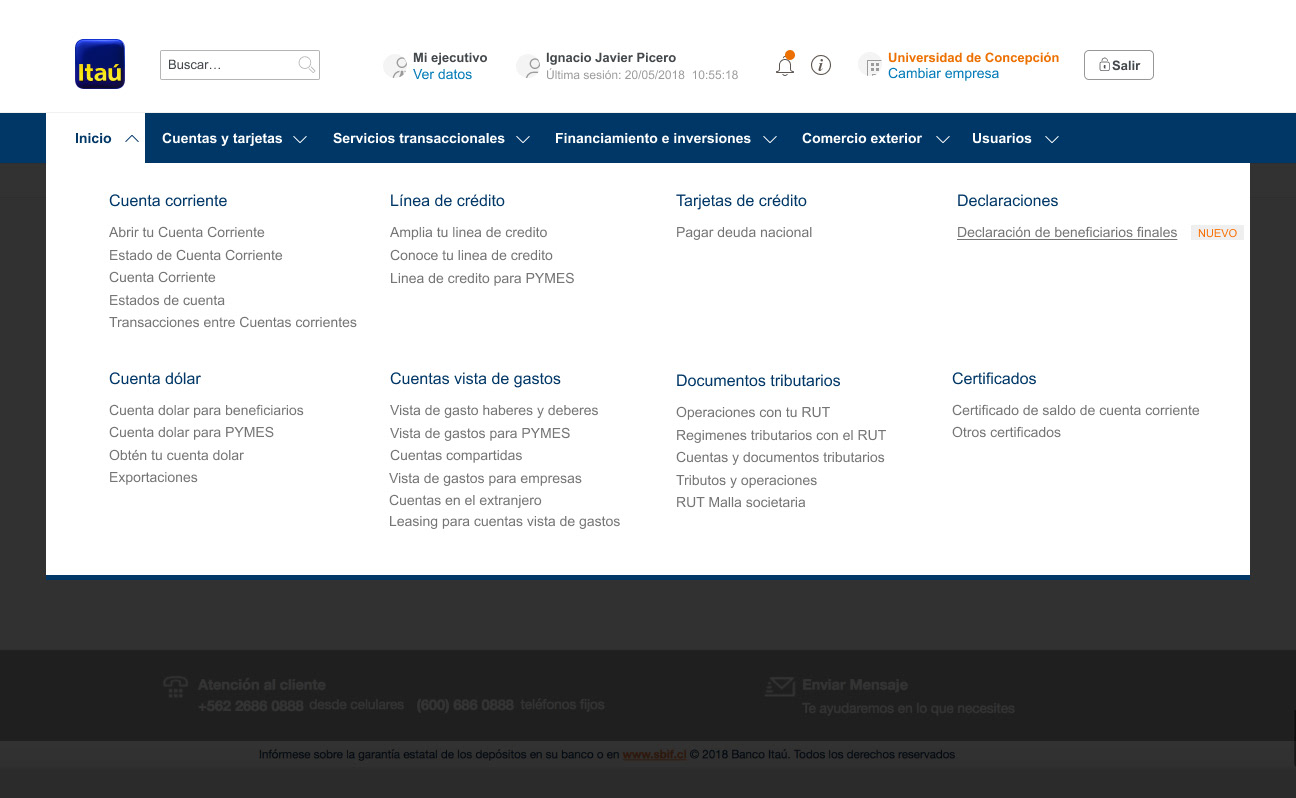The width and height of the screenshot is (1296, 798).
Task: Click Otros certificados
Action: click(x=1006, y=432)
